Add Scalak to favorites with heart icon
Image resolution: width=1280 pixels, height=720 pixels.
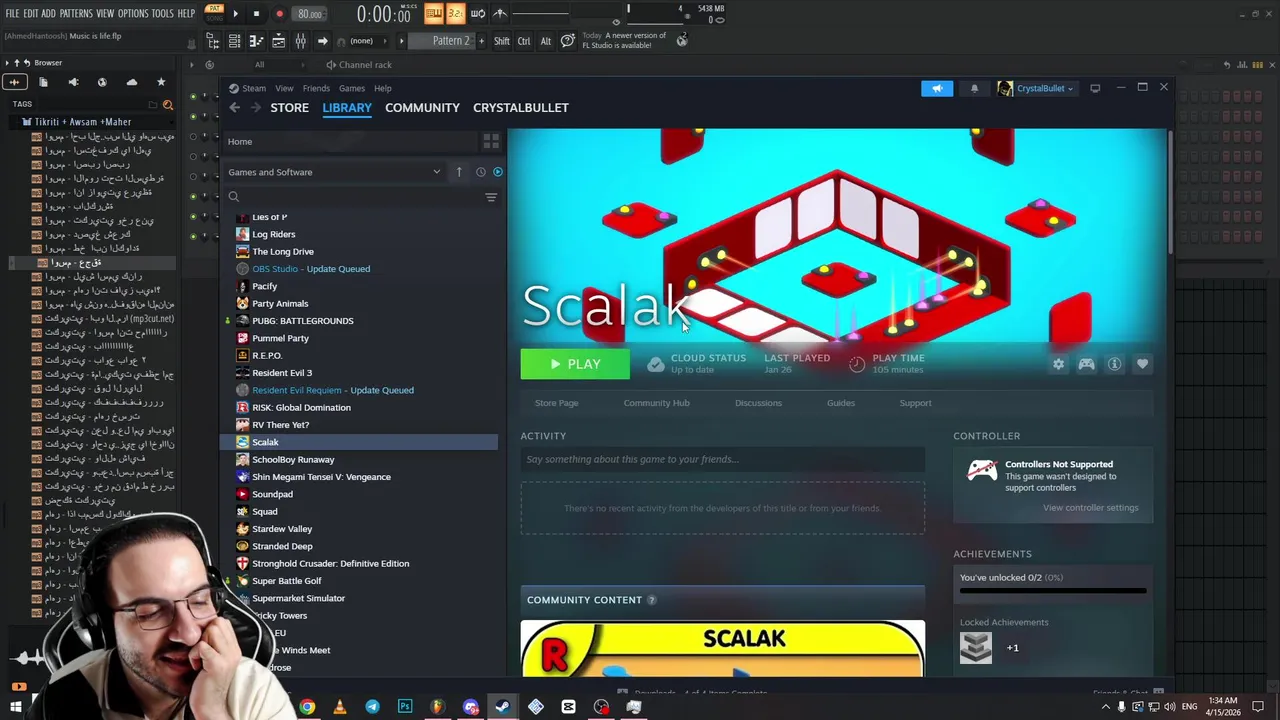tap(1142, 364)
